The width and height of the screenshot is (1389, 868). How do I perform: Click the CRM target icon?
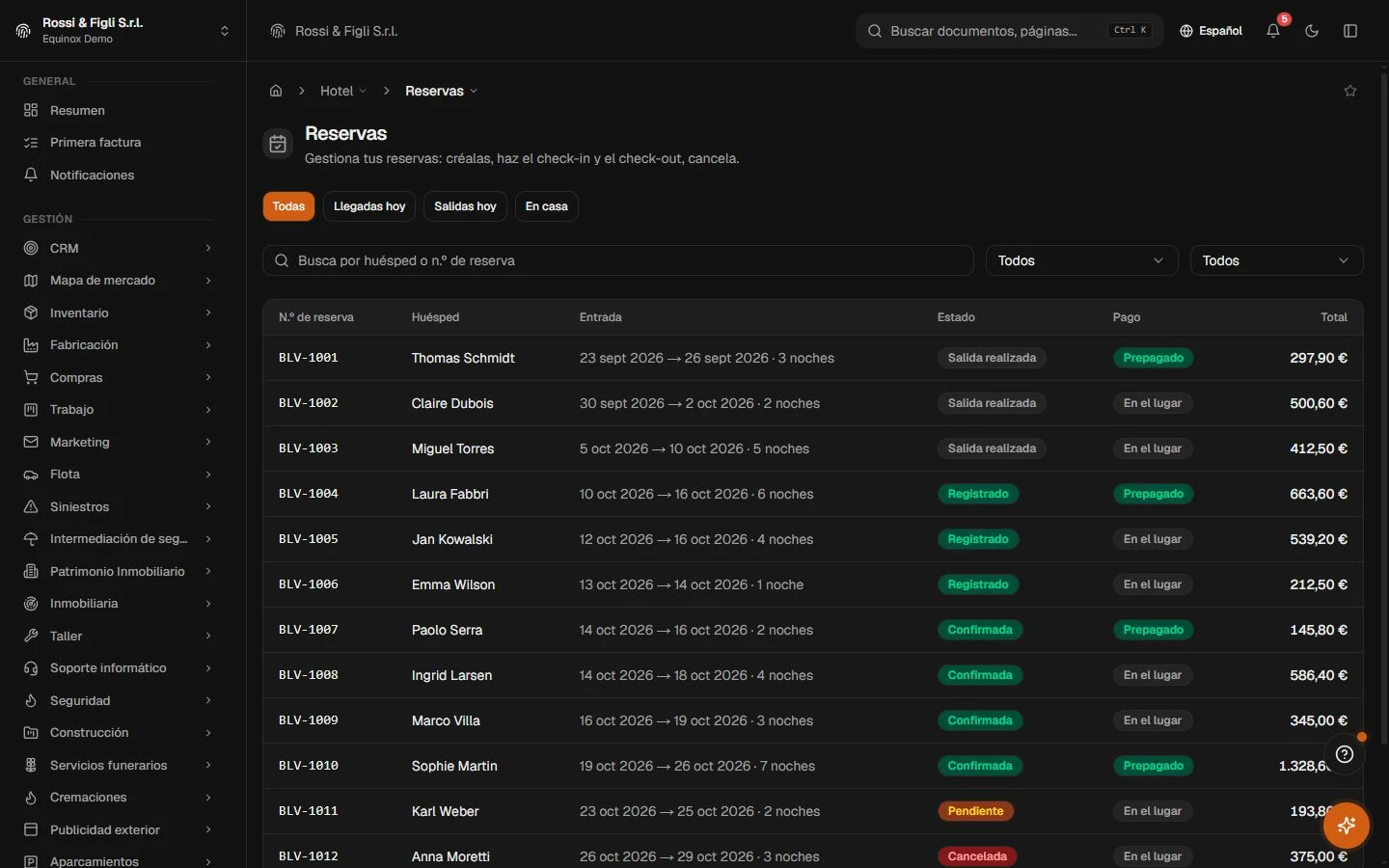[x=31, y=248]
